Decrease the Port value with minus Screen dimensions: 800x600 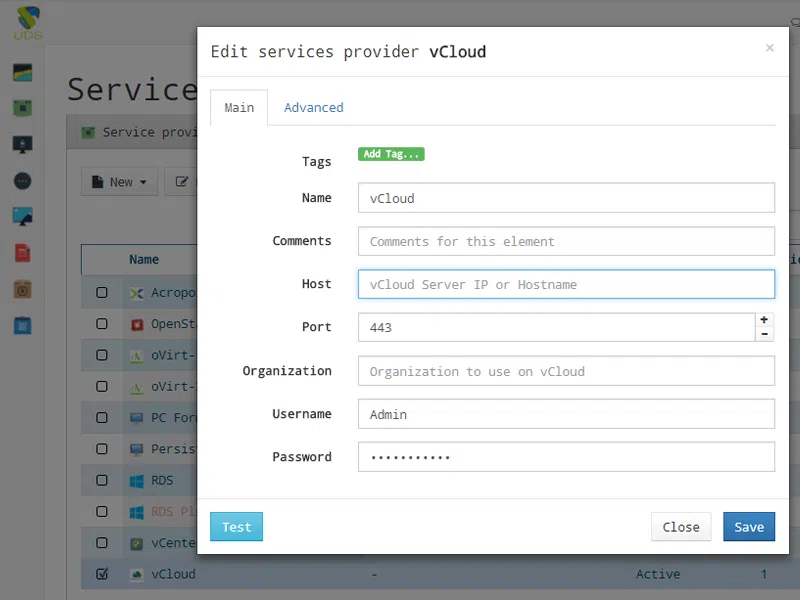click(764, 334)
